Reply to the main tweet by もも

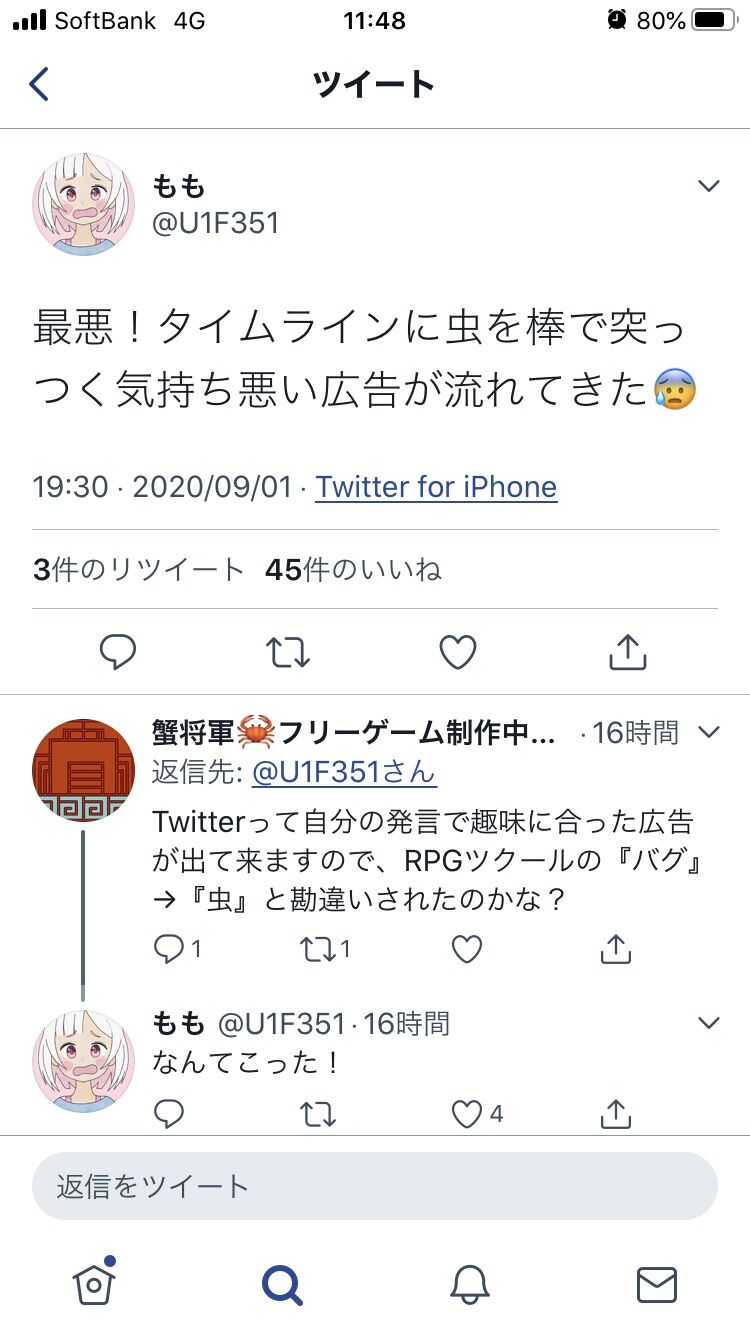(x=118, y=653)
